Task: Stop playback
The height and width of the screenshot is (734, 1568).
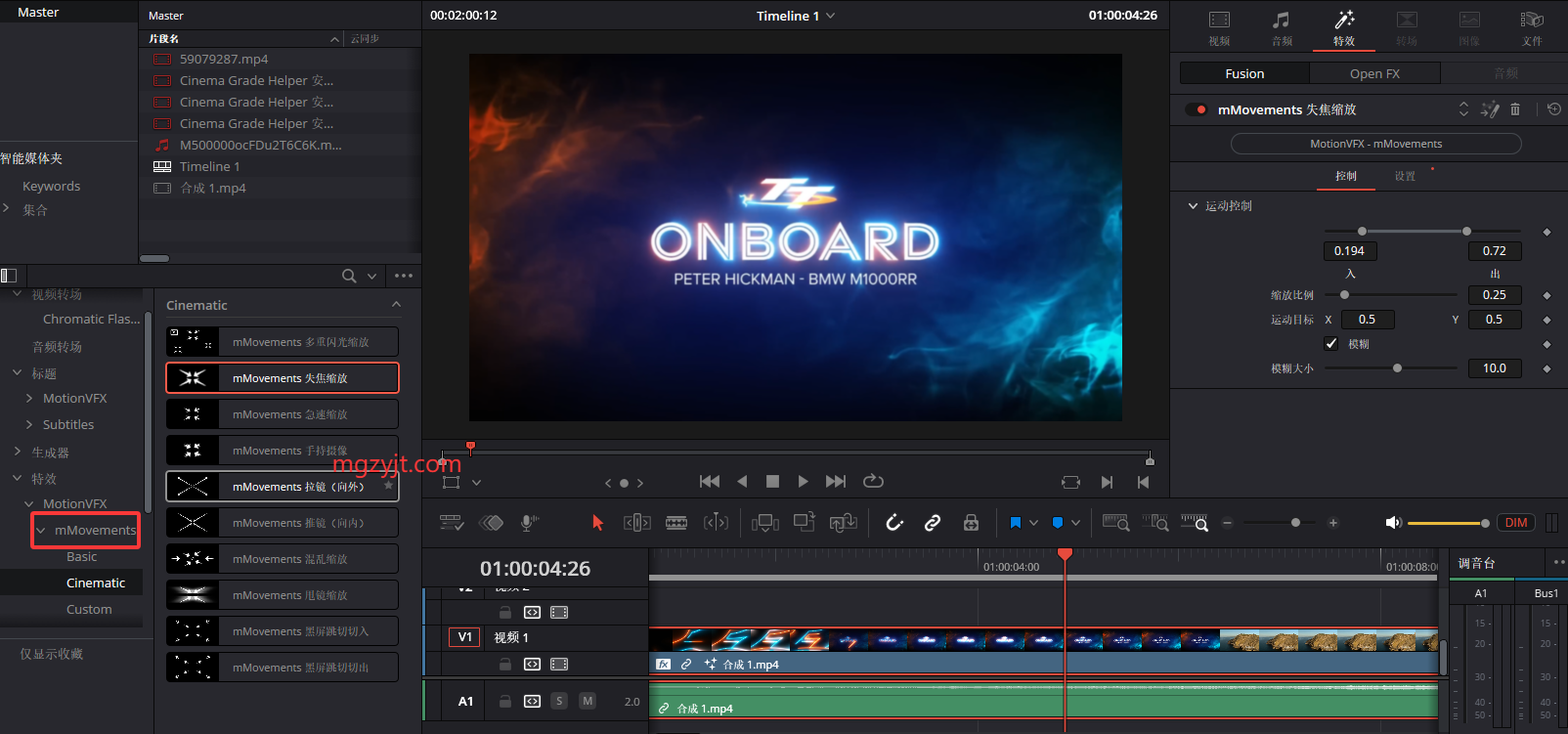Action: pyautogui.click(x=772, y=482)
